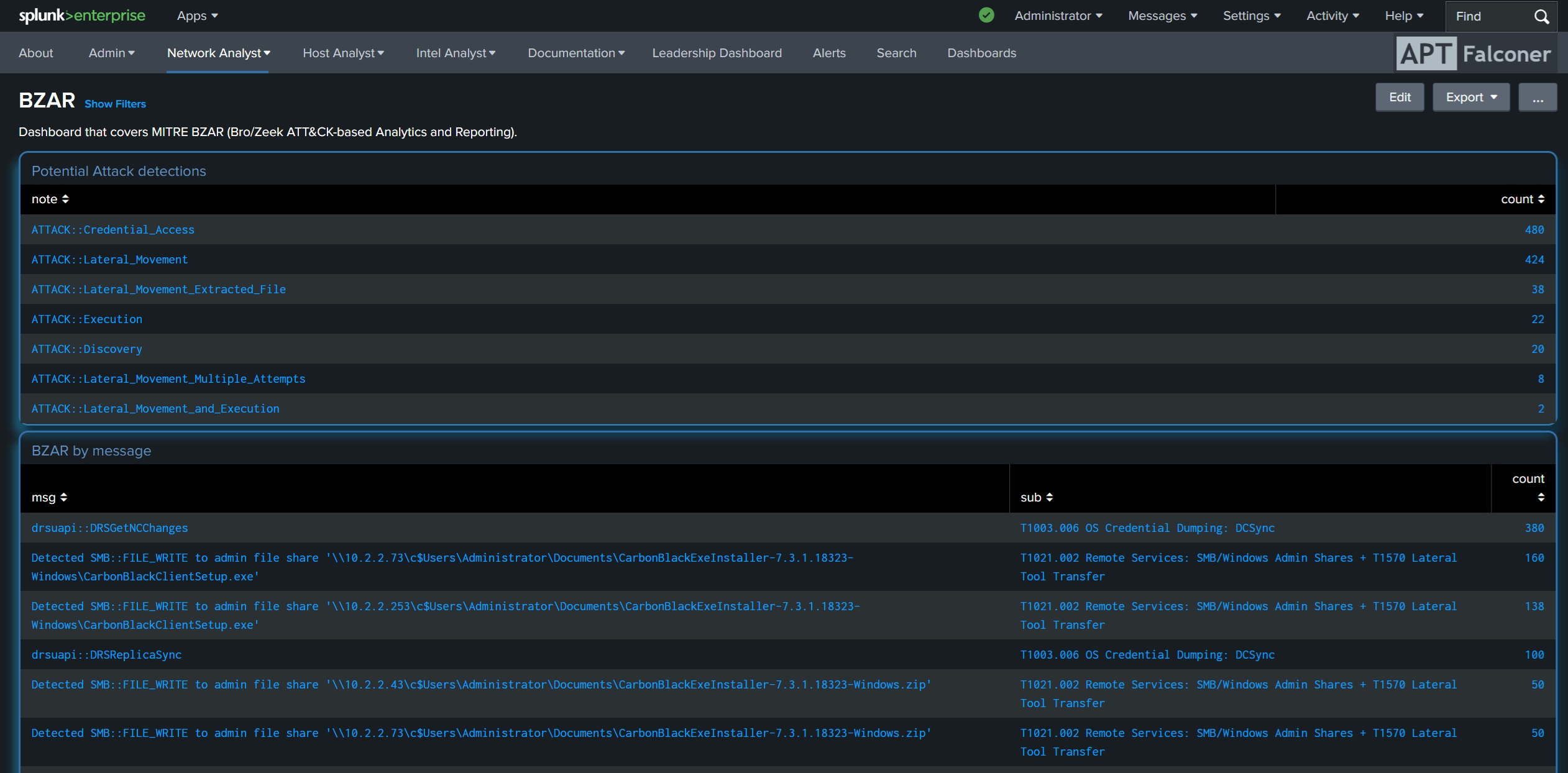Click count value 424

[x=1534, y=259]
